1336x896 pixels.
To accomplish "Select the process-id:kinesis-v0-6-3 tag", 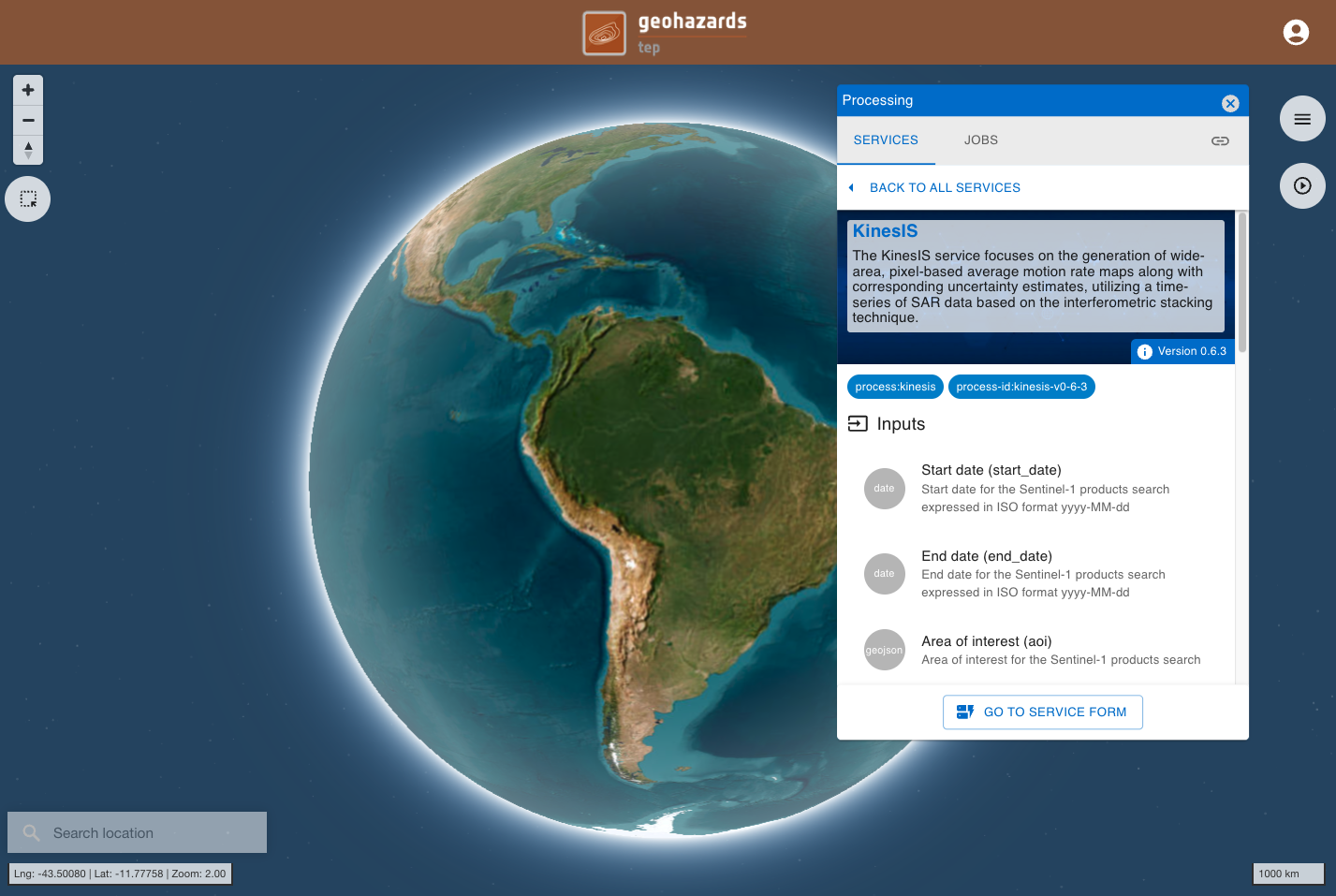I will click(1021, 387).
